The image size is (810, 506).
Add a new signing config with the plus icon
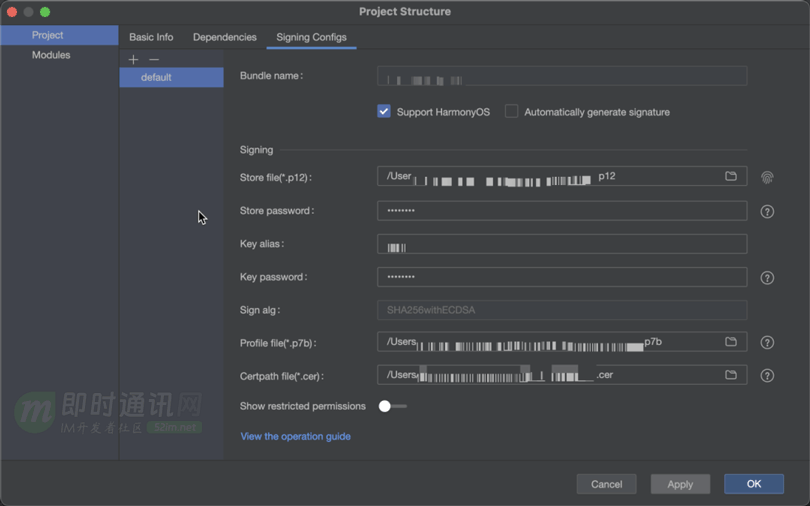133,59
